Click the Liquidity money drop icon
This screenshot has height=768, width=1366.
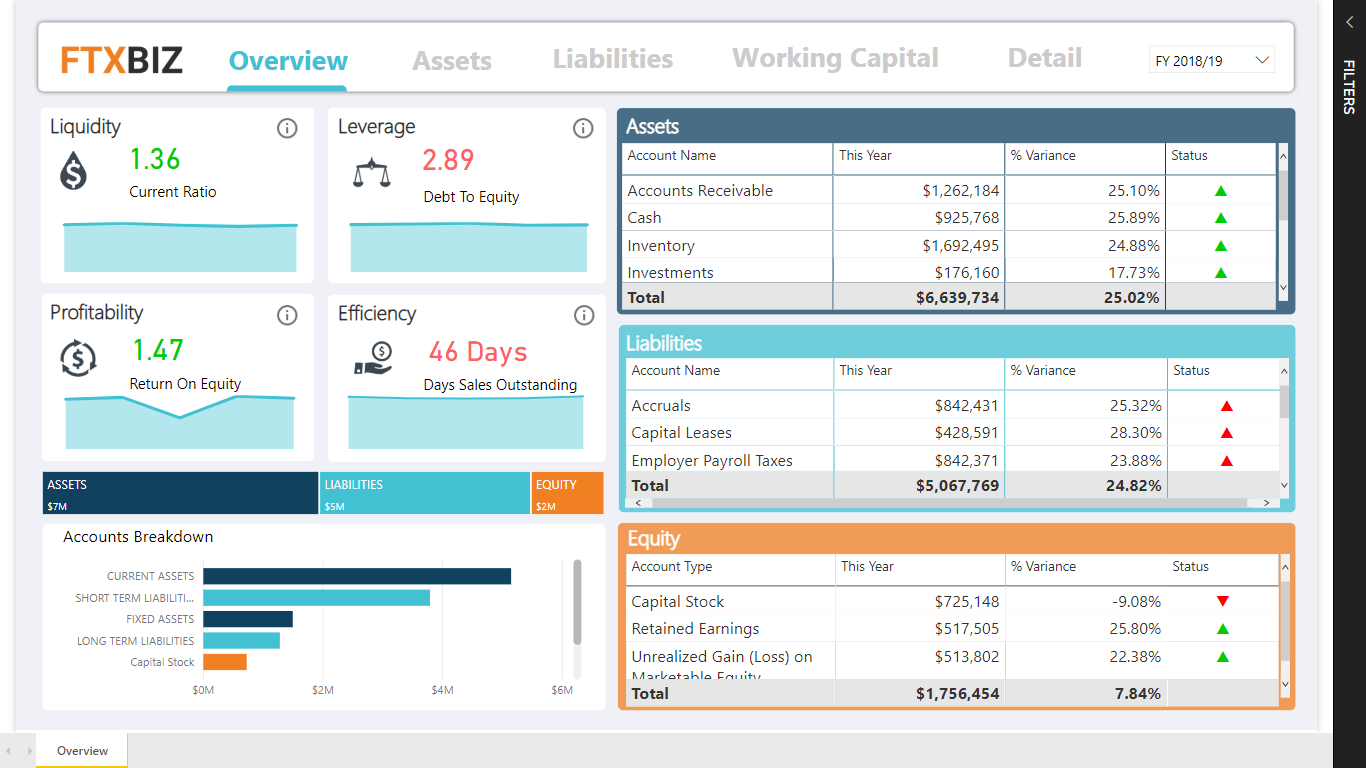point(73,170)
